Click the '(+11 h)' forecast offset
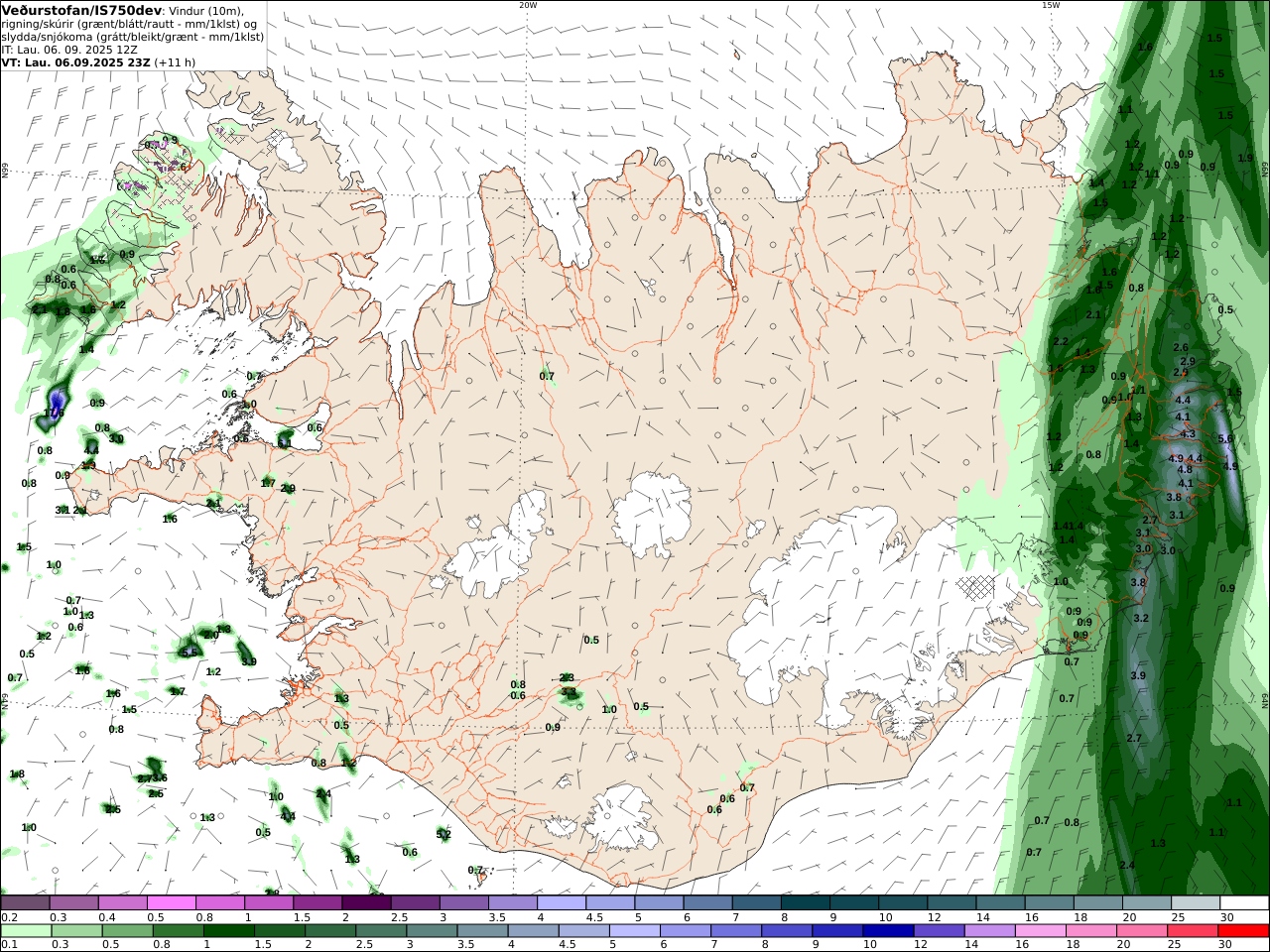The height and width of the screenshot is (952, 1270). point(175,61)
